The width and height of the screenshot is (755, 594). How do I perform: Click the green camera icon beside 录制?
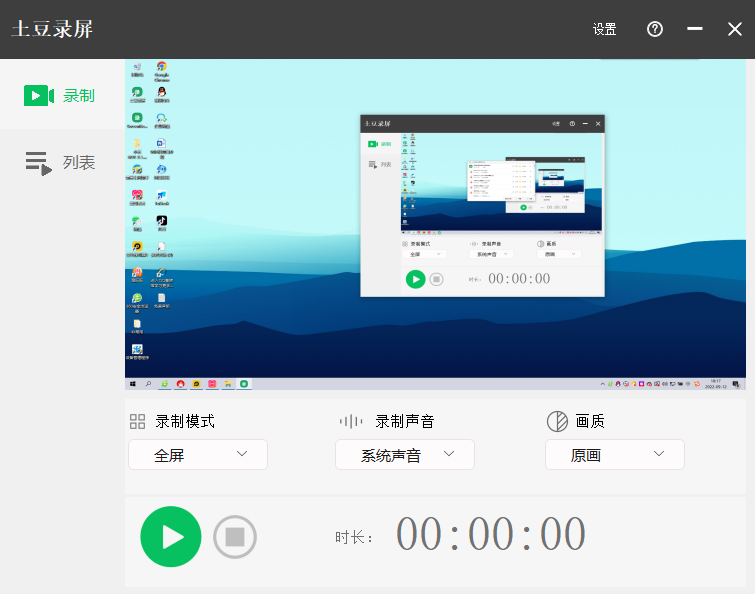(x=38, y=96)
